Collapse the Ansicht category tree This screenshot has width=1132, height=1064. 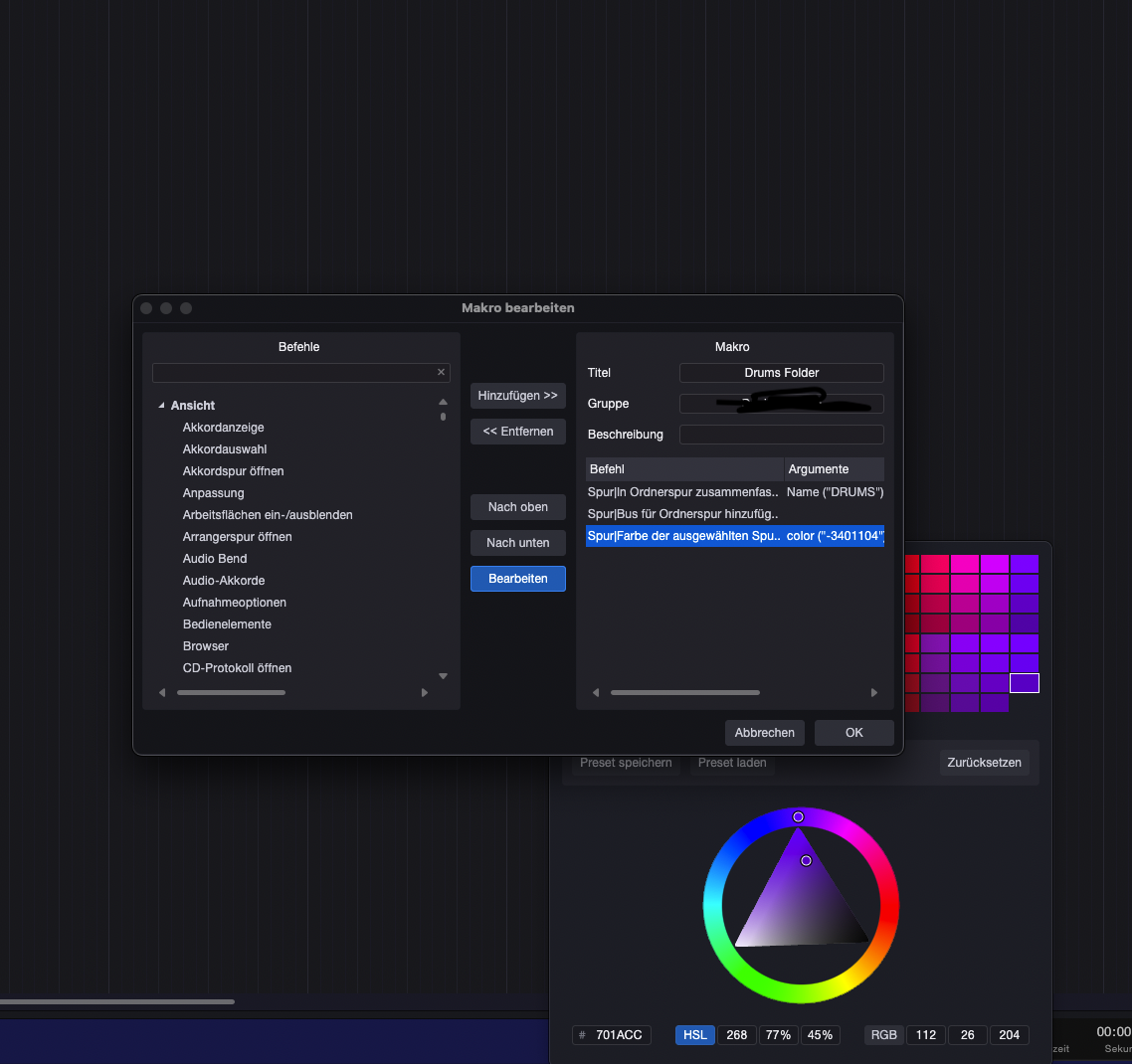(162, 406)
